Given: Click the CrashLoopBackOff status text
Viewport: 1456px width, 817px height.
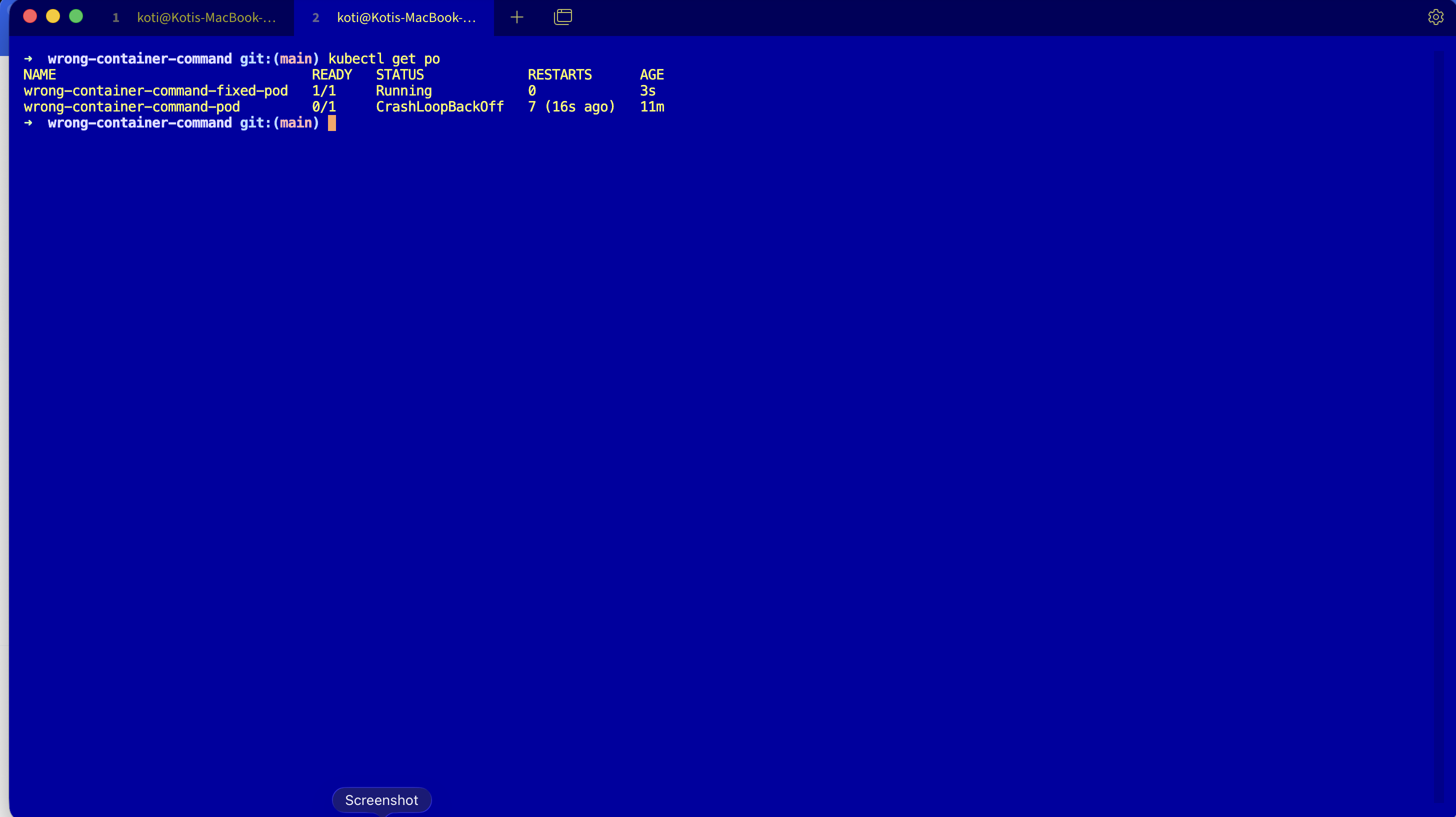Looking at the screenshot, I should coord(439,106).
